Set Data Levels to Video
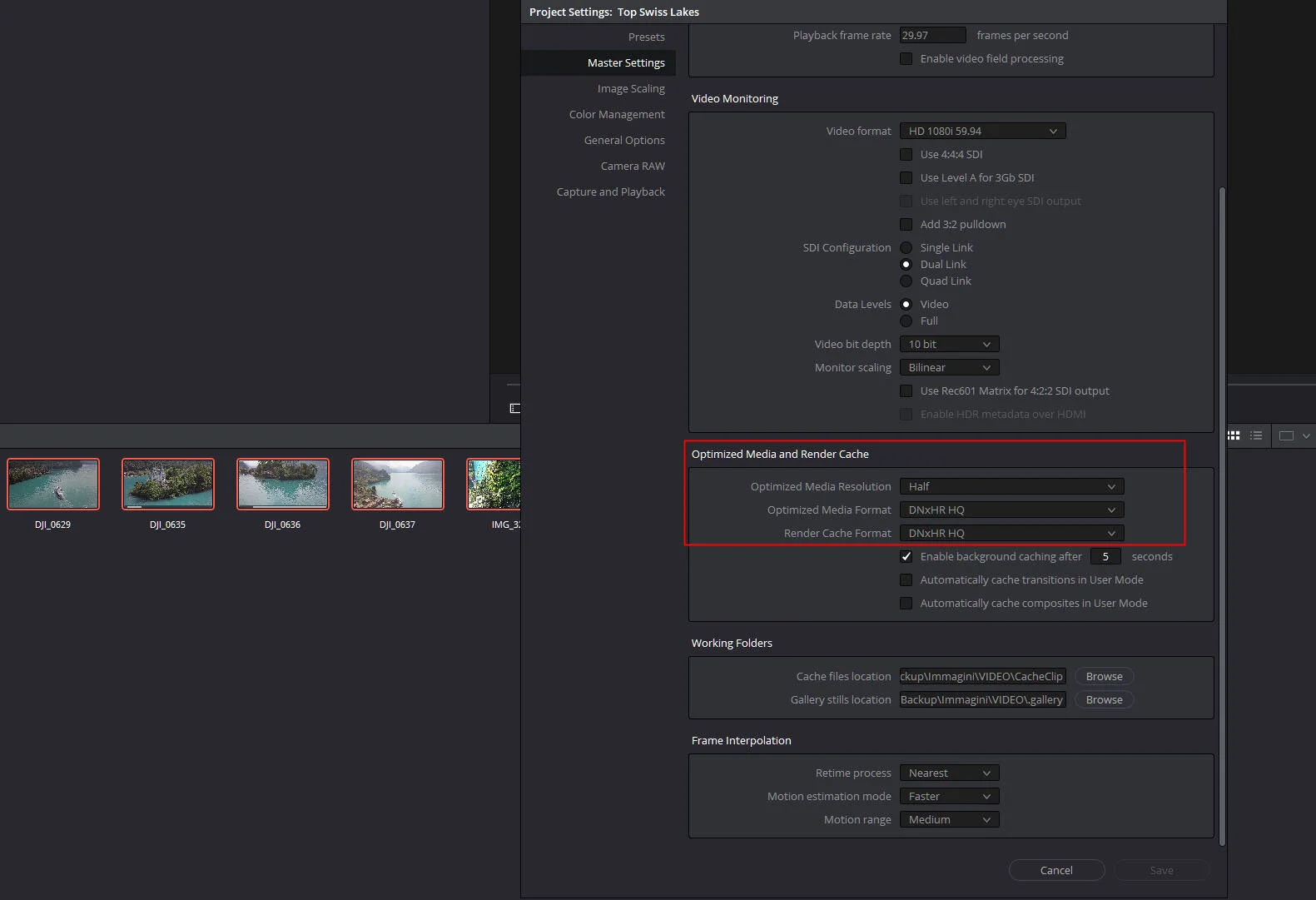The height and width of the screenshot is (900, 1316). (906, 304)
